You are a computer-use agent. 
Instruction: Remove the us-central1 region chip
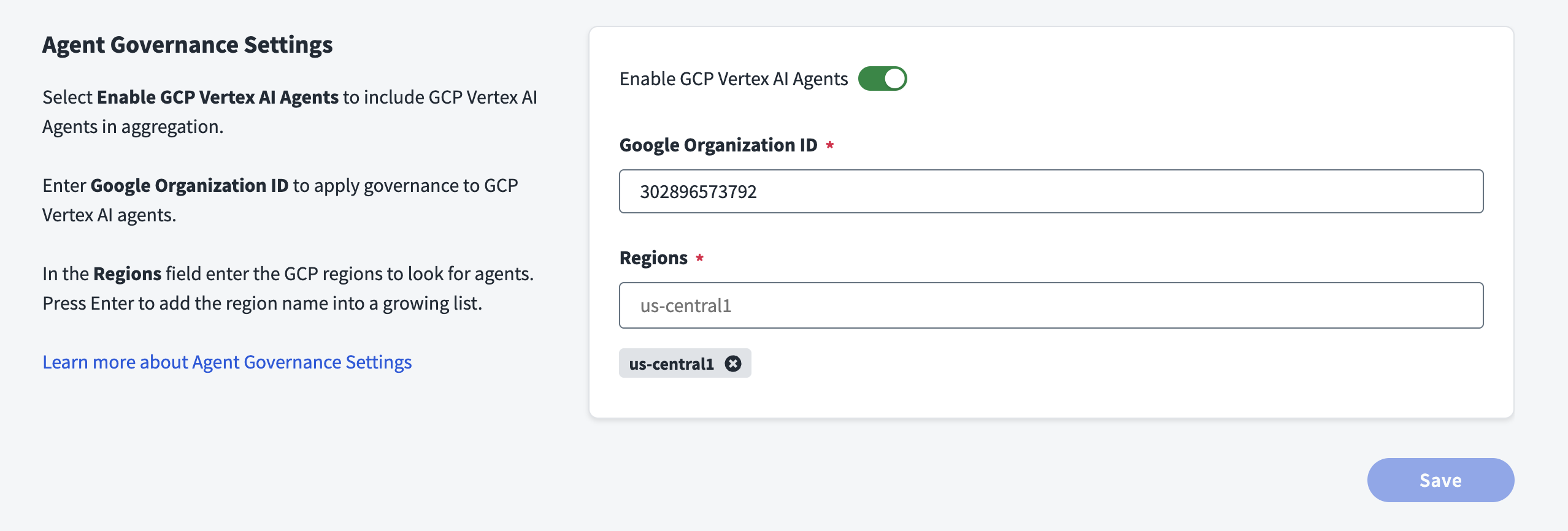pyautogui.click(x=732, y=364)
